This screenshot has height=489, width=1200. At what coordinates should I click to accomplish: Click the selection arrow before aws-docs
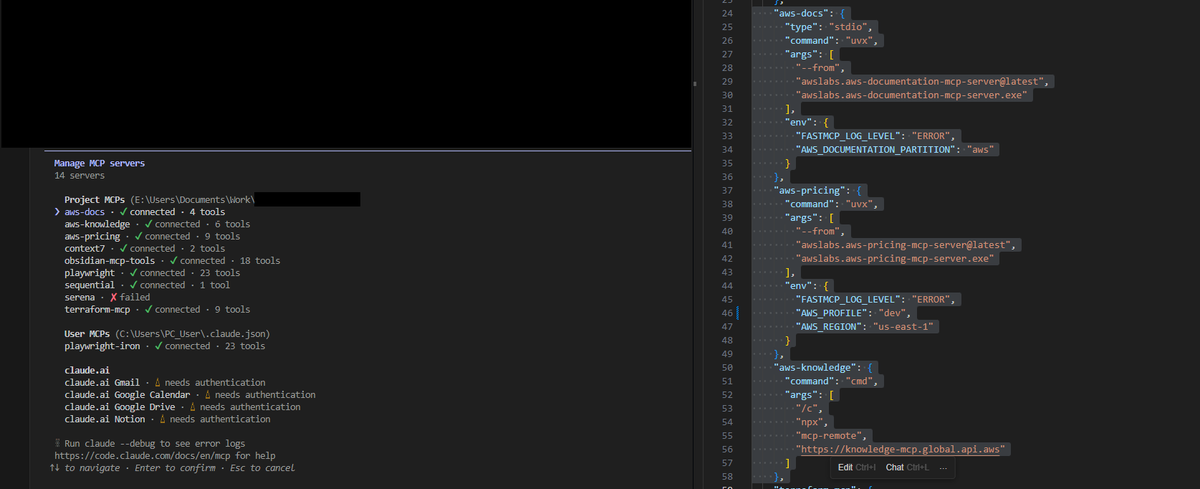pos(56,212)
